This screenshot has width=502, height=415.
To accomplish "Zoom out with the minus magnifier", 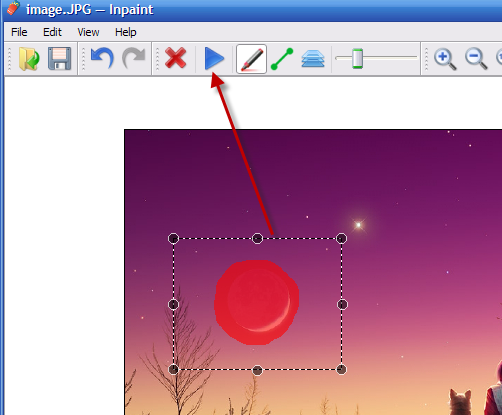I will click(x=476, y=59).
